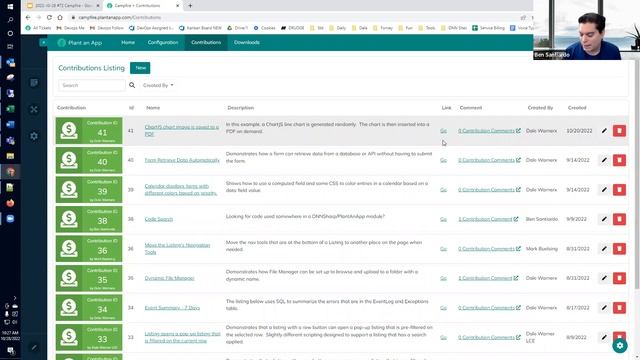Open the Dynamic File Manager name link

pyautogui.click(x=169, y=278)
